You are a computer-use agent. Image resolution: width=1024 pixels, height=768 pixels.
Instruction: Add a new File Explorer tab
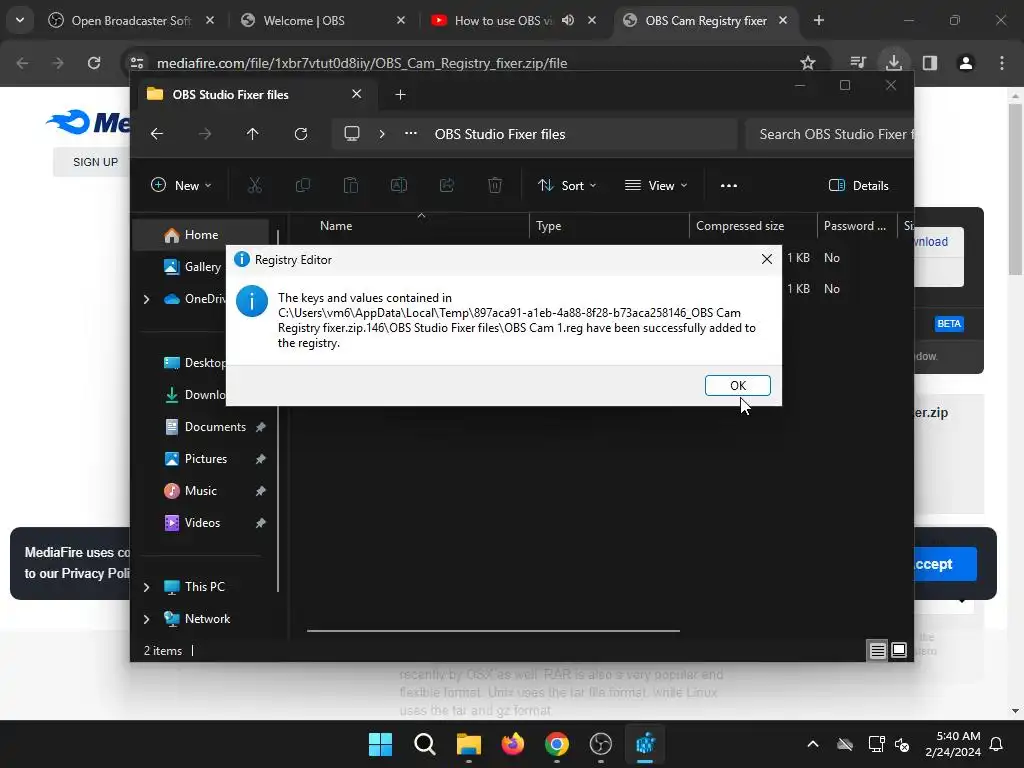tap(400, 95)
